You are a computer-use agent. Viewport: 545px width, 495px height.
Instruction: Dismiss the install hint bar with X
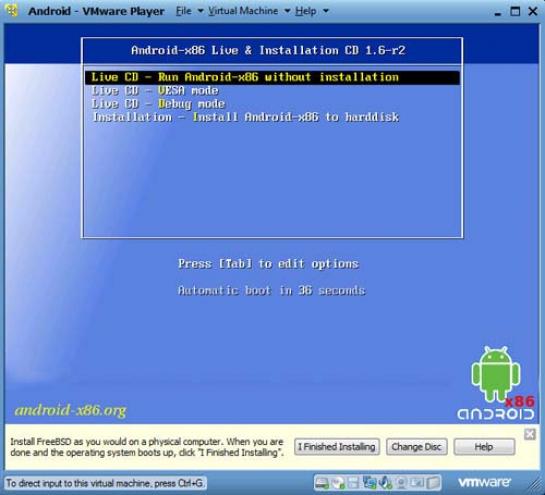coord(530,434)
